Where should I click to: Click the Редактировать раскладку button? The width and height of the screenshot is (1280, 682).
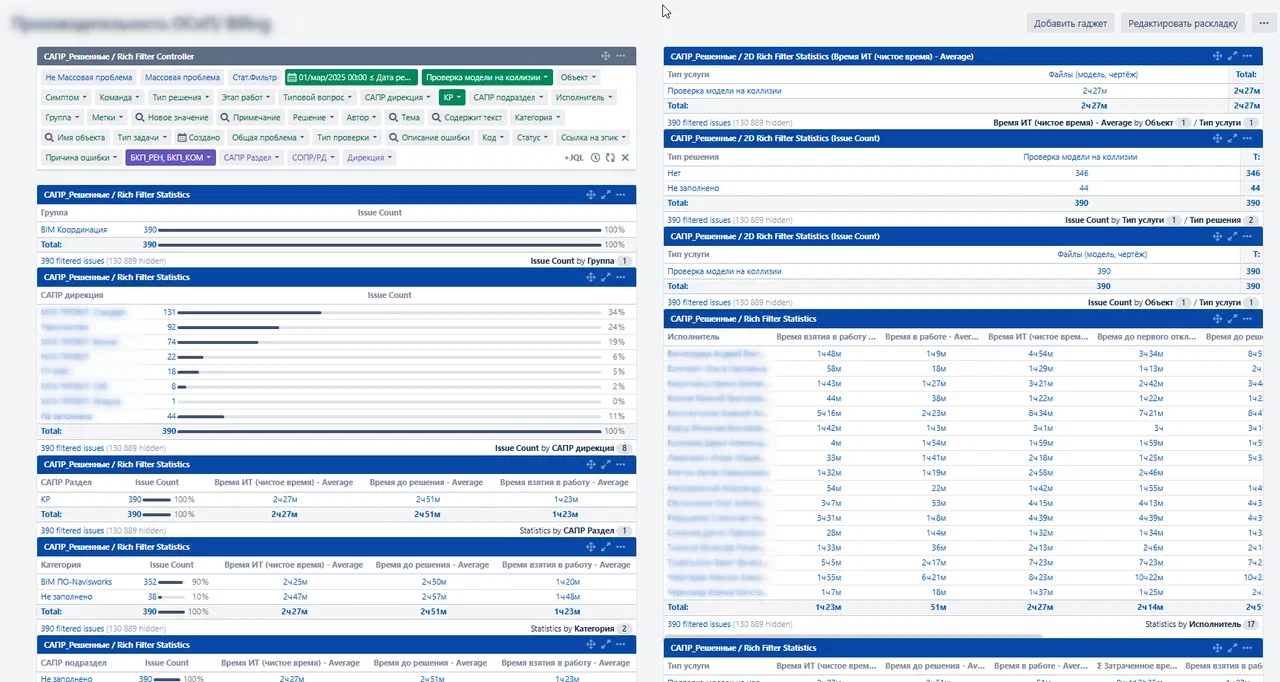click(1183, 23)
